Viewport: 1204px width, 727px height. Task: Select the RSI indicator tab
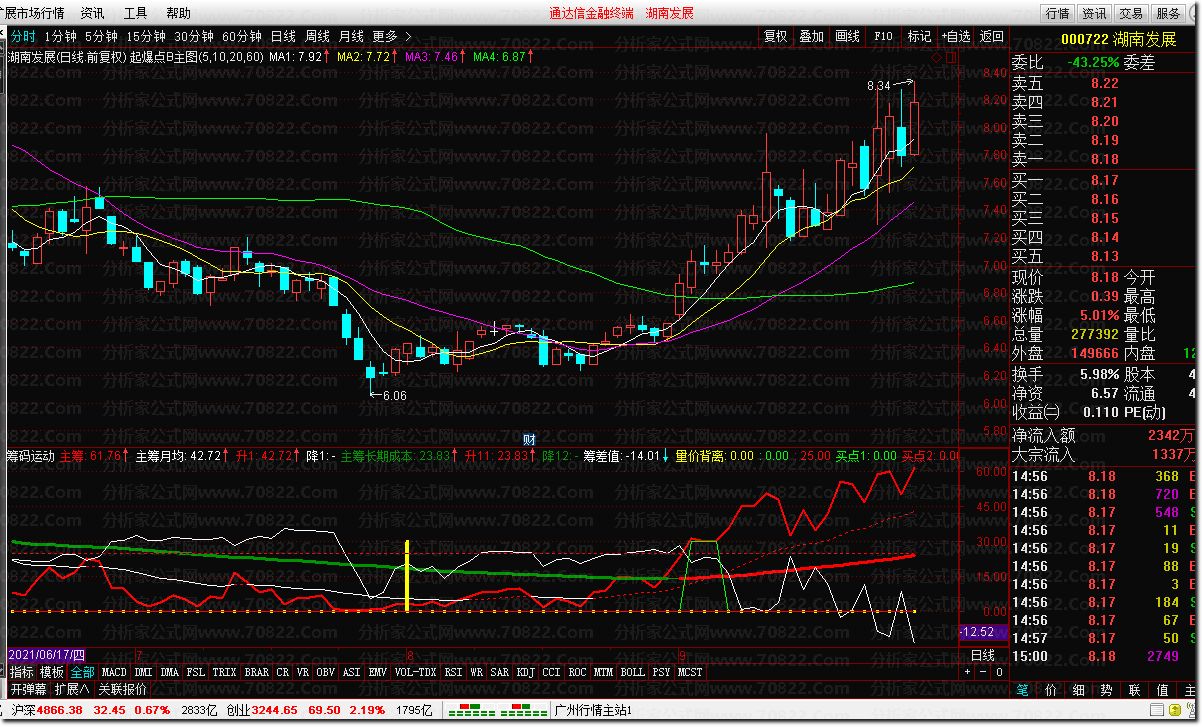click(454, 672)
